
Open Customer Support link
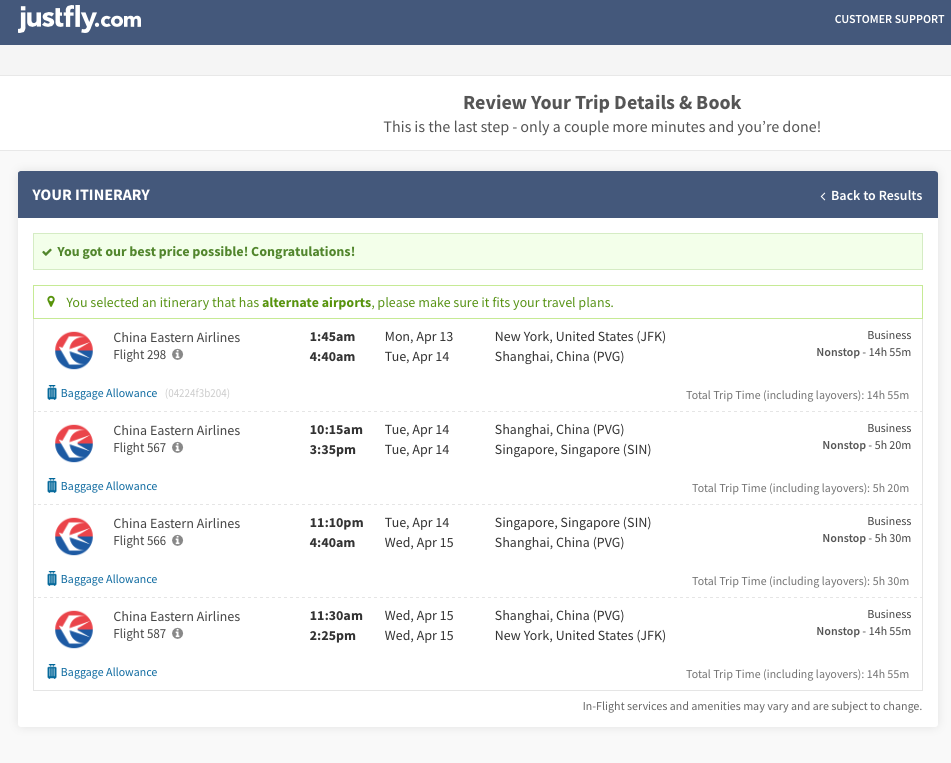pyautogui.click(x=889, y=19)
